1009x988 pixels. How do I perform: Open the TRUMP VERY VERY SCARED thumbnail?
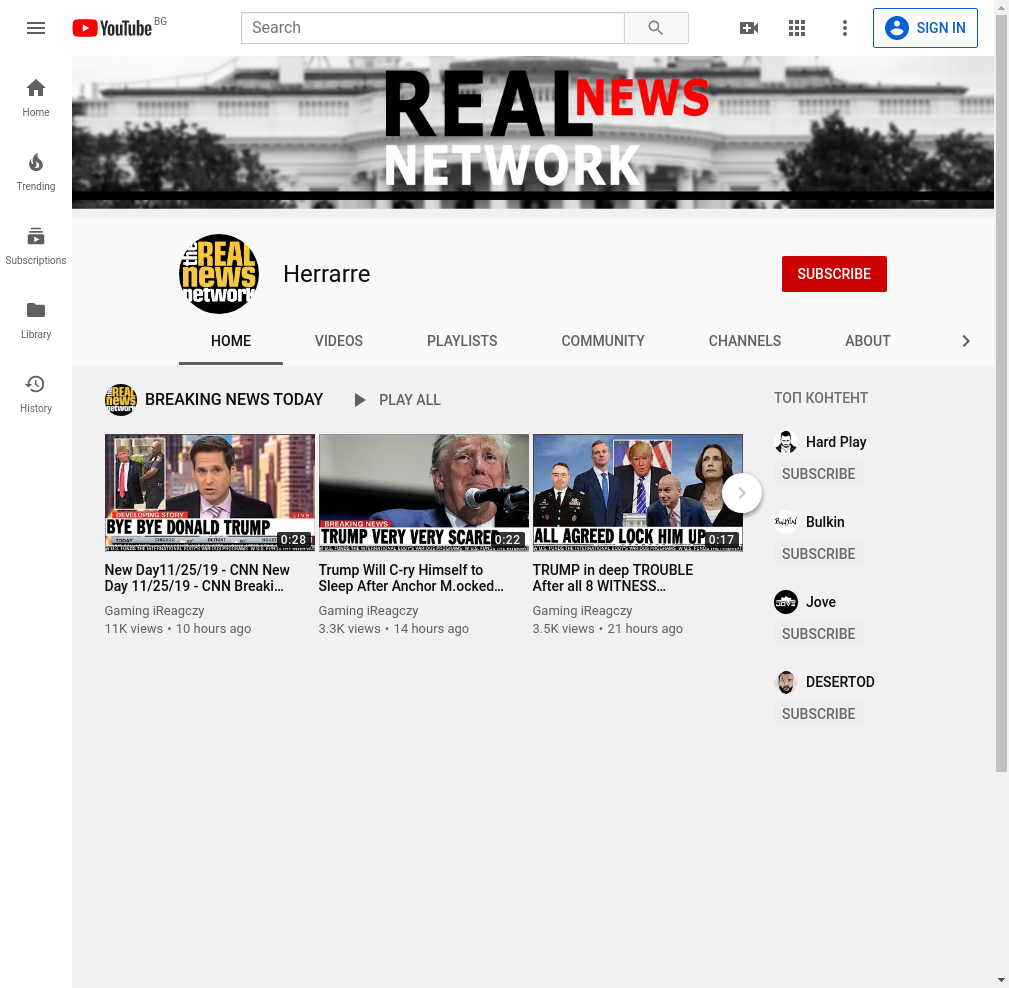pos(423,492)
